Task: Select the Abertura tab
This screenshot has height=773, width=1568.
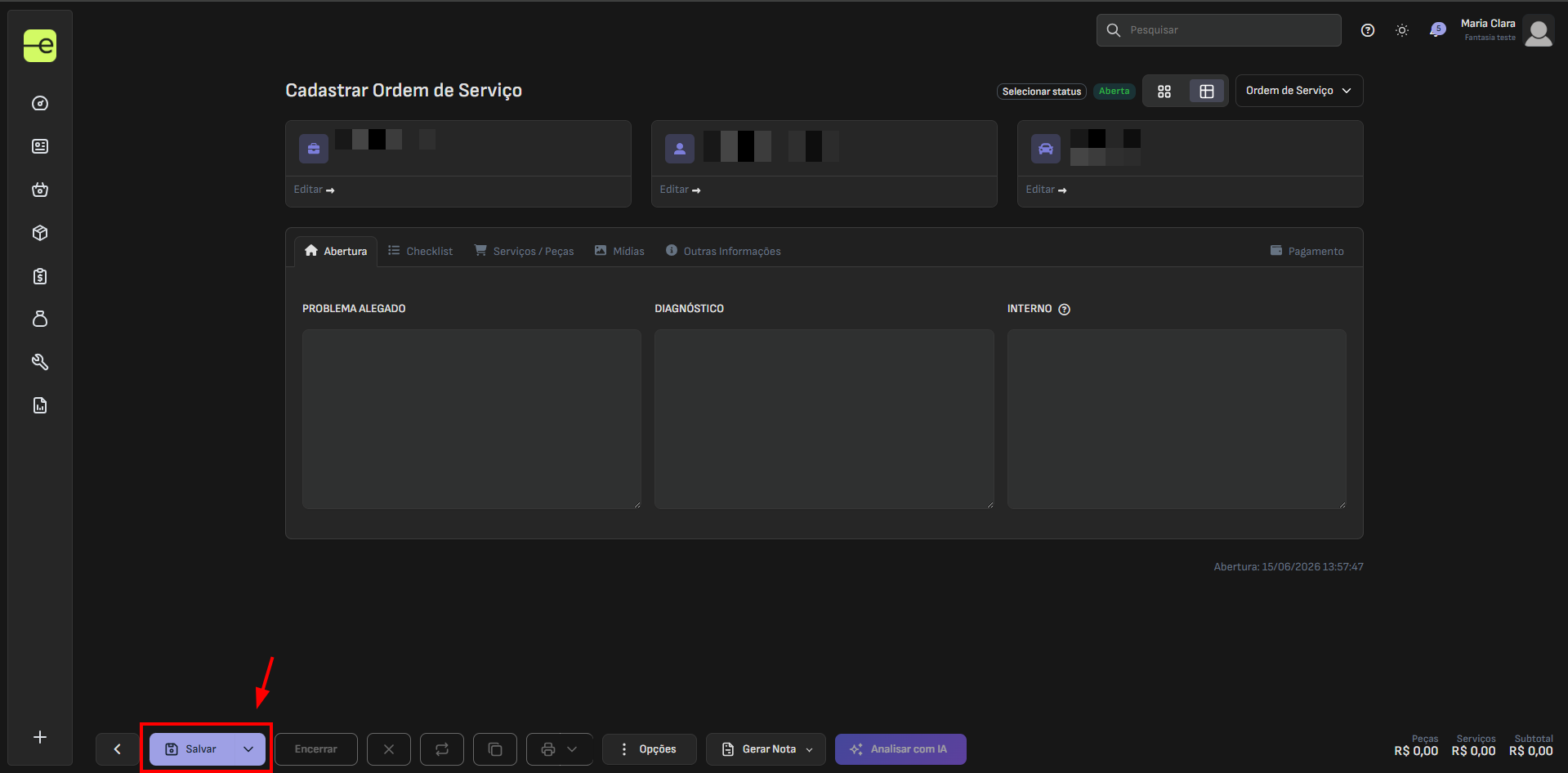Action: (x=336, y=251)
